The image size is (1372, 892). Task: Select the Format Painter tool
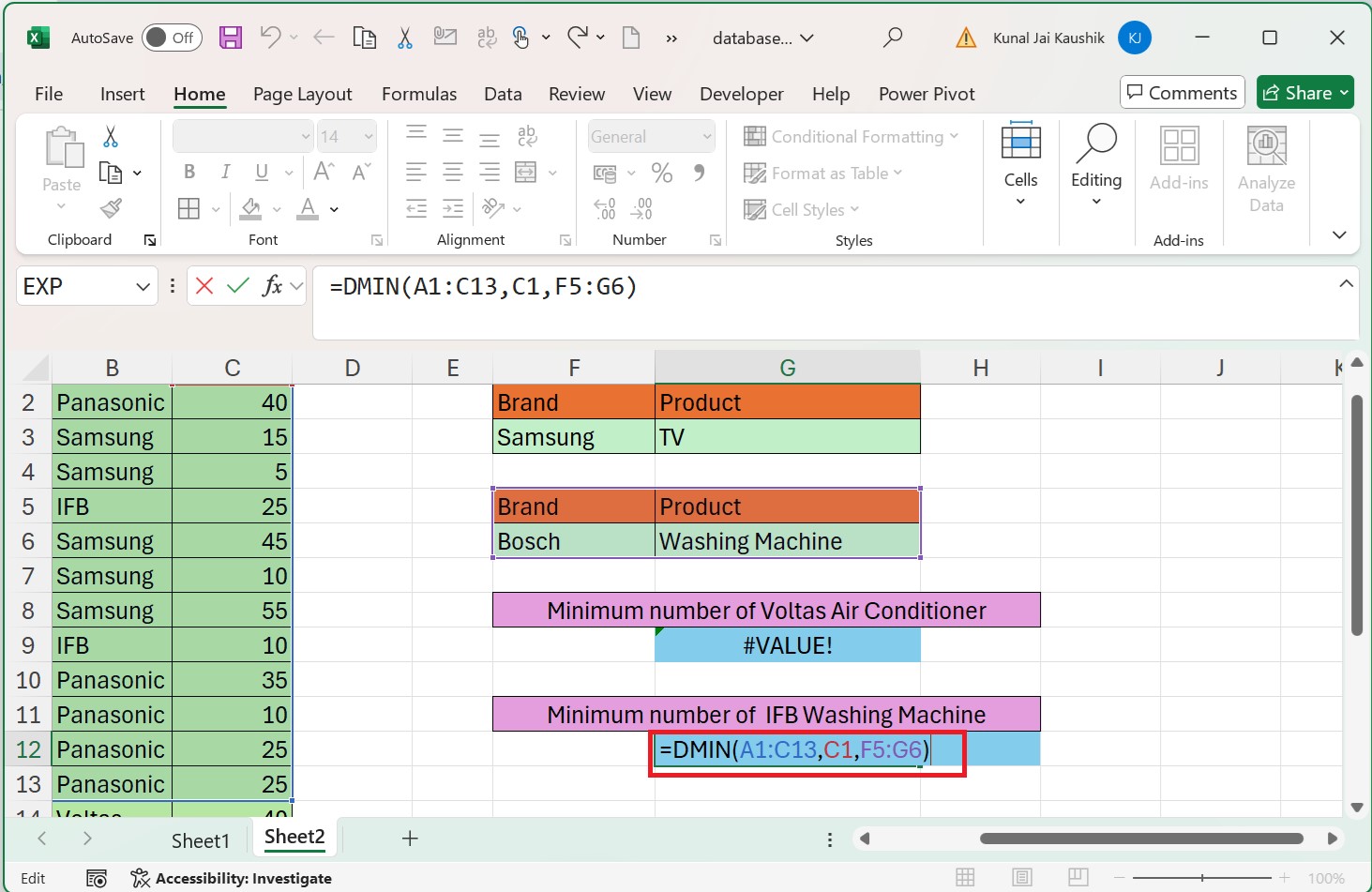pos(111,208)
